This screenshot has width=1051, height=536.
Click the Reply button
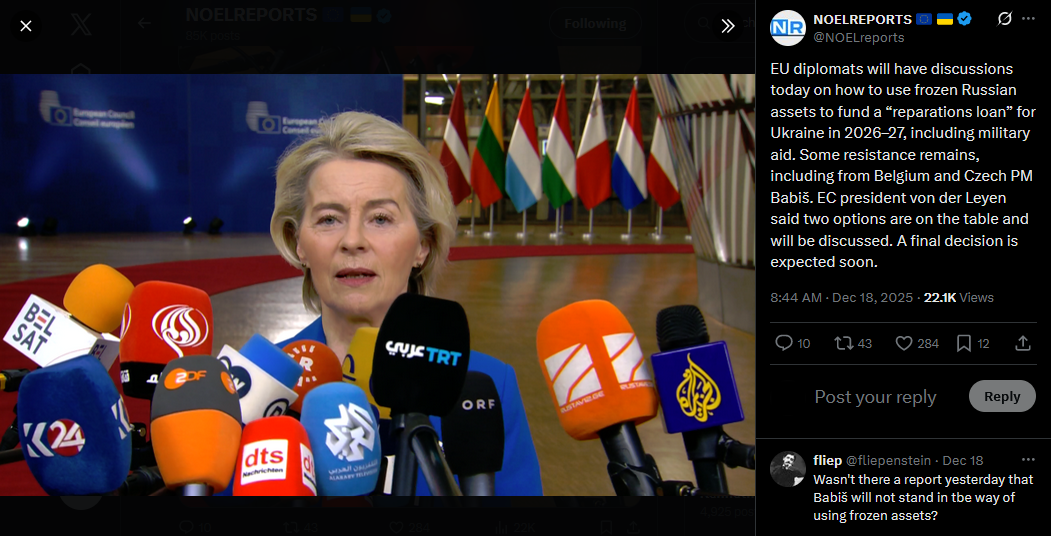pos(1002,396)
